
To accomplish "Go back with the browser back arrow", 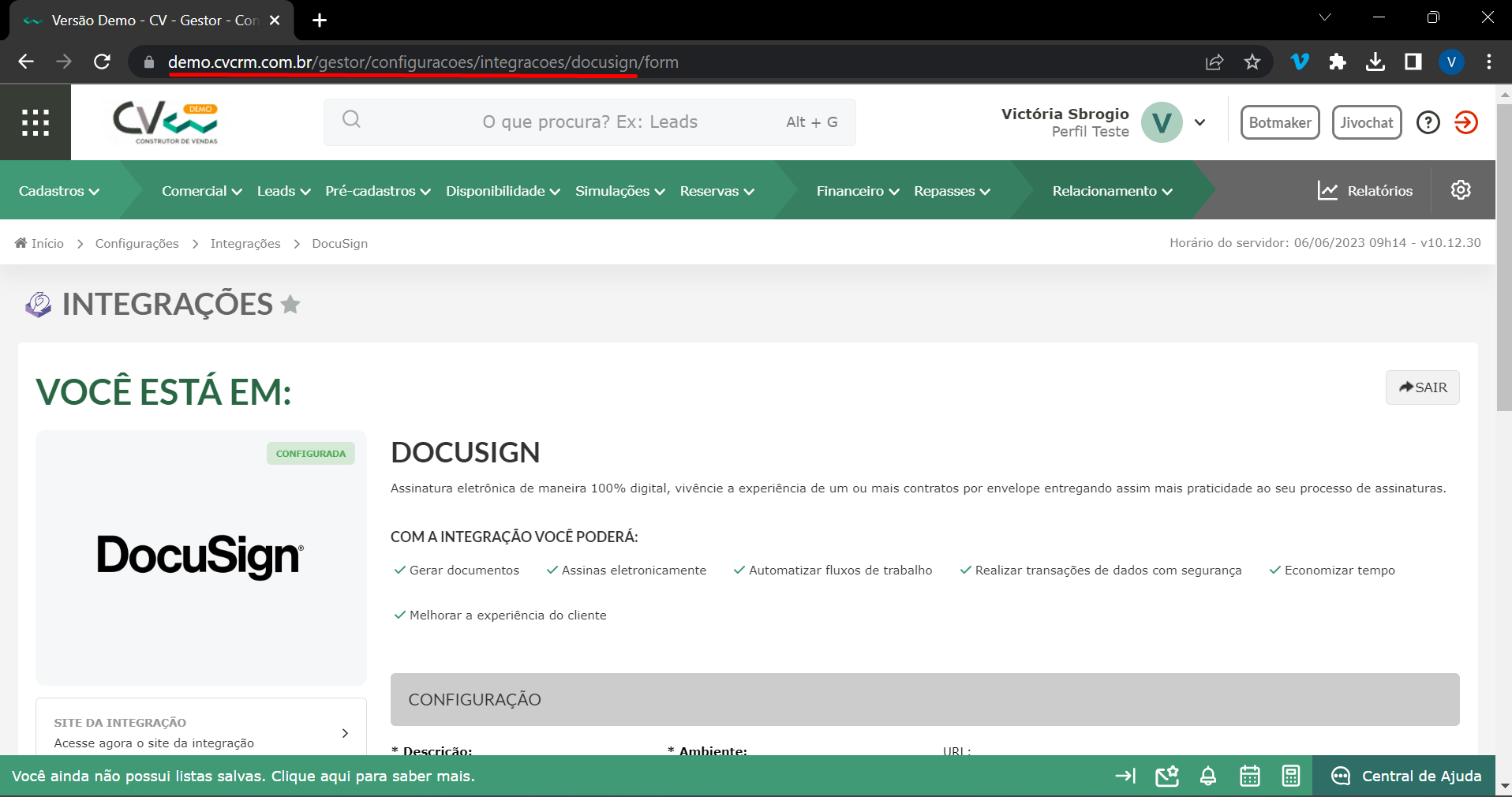I will (x=26, y=62).
